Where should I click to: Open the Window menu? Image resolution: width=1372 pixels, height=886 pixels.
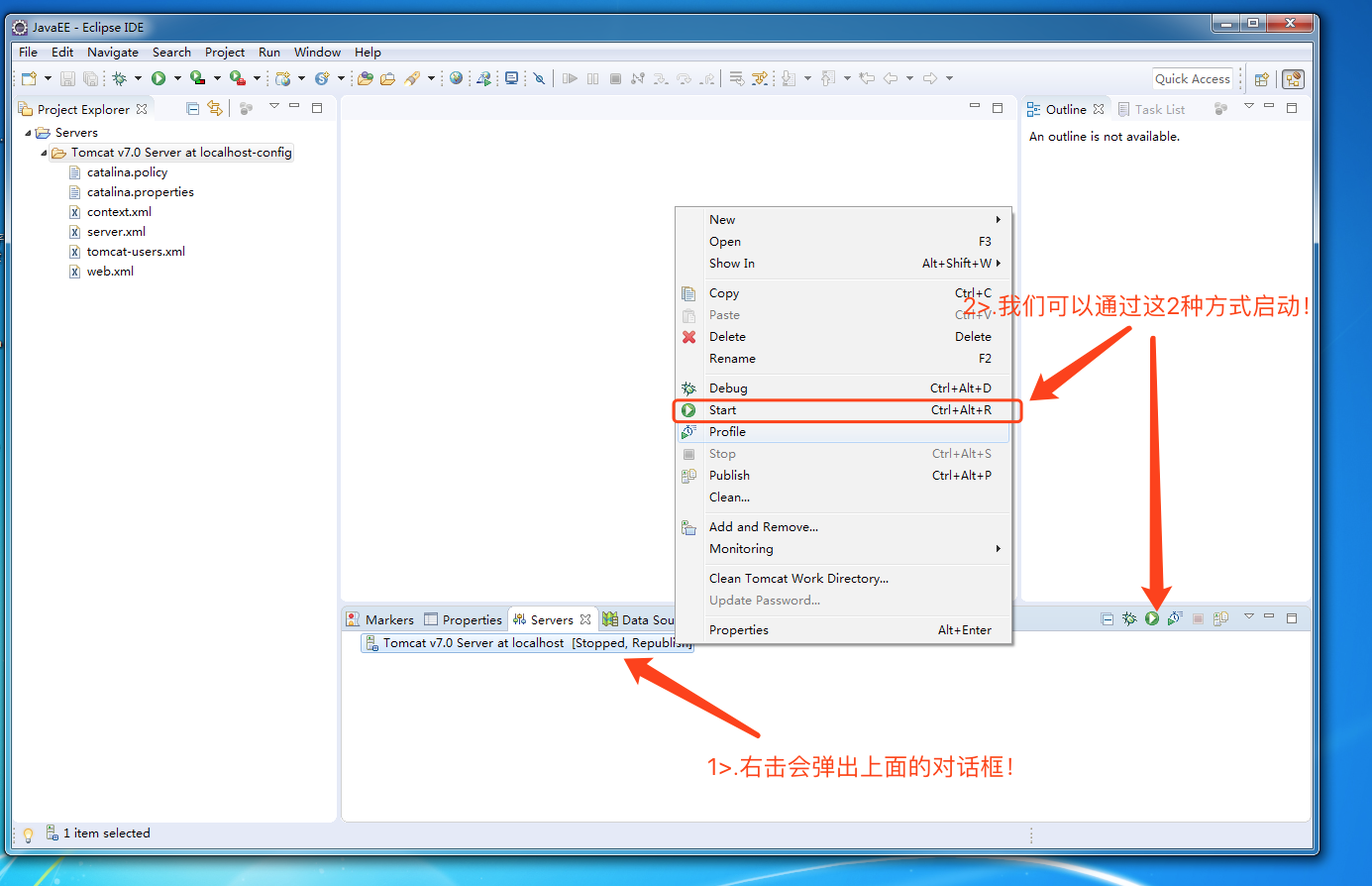point(317,53)
